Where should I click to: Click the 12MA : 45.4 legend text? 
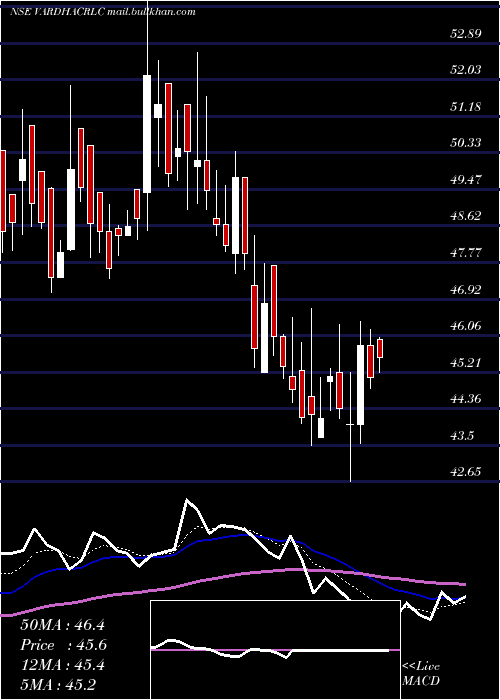[x=62, y=665]
